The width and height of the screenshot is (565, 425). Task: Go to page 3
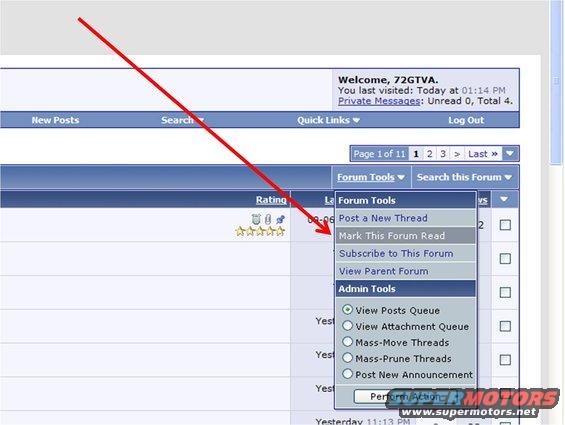tap(443, 154)
